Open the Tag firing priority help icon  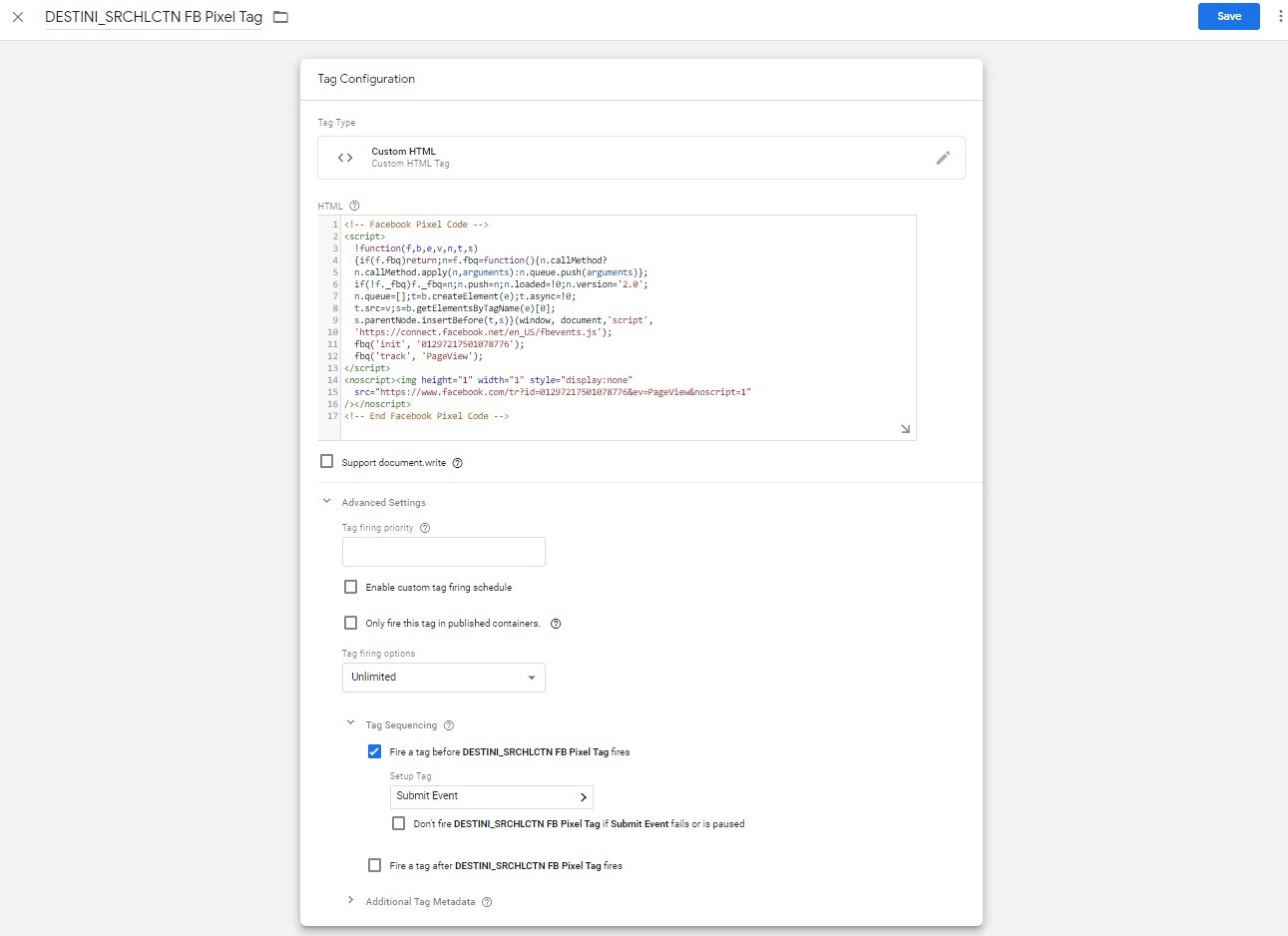[425, 528]
